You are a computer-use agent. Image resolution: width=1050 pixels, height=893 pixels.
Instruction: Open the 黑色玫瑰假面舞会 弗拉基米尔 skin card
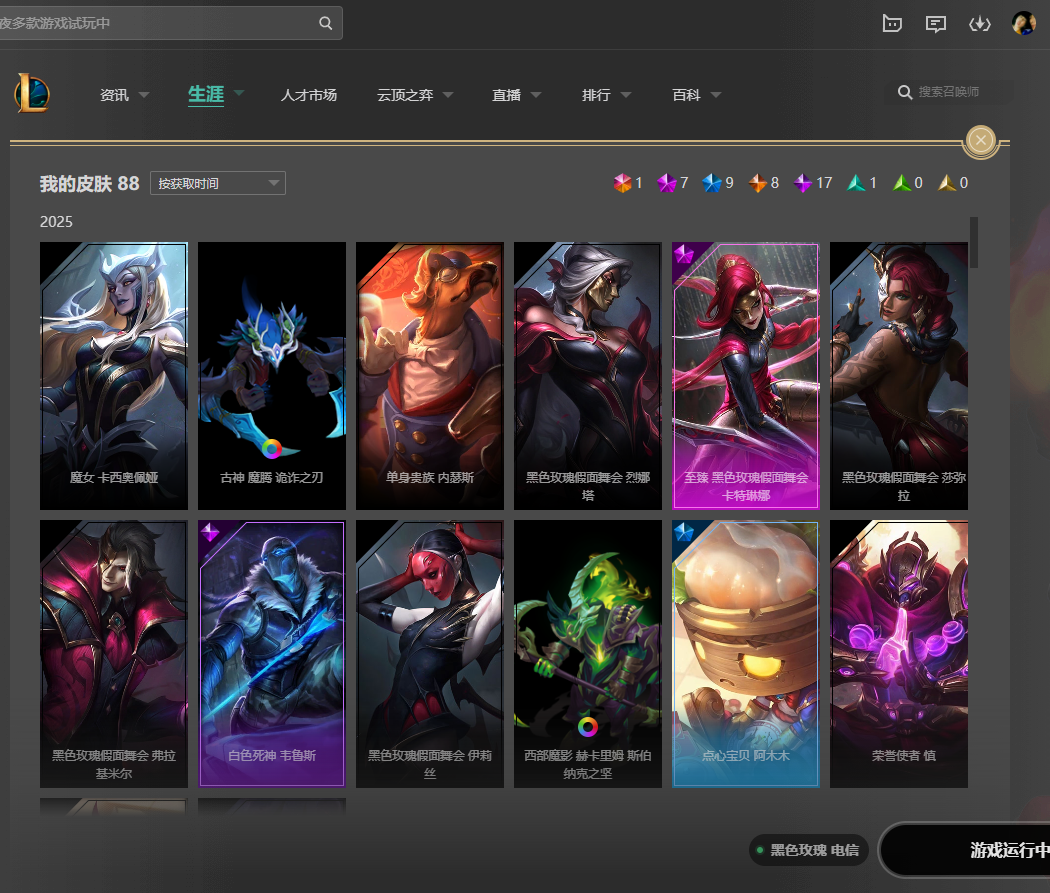(x=114, y=654)
